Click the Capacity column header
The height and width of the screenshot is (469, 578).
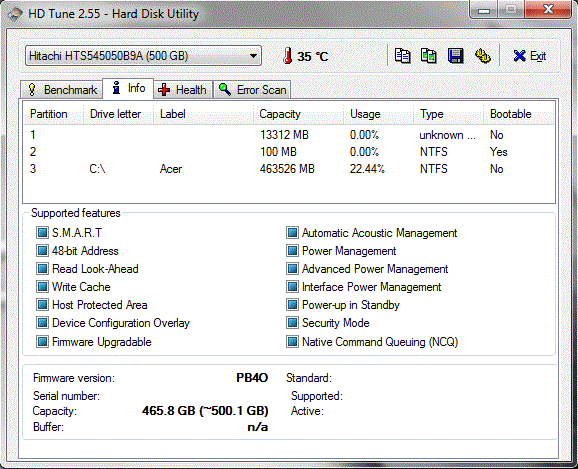click(x=299, y=114)
